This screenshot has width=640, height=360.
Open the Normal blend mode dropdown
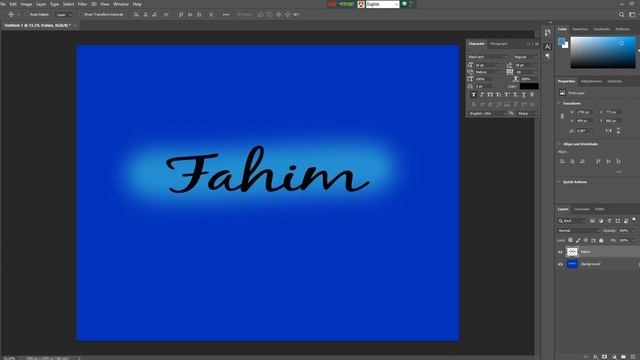coord(578,231)
